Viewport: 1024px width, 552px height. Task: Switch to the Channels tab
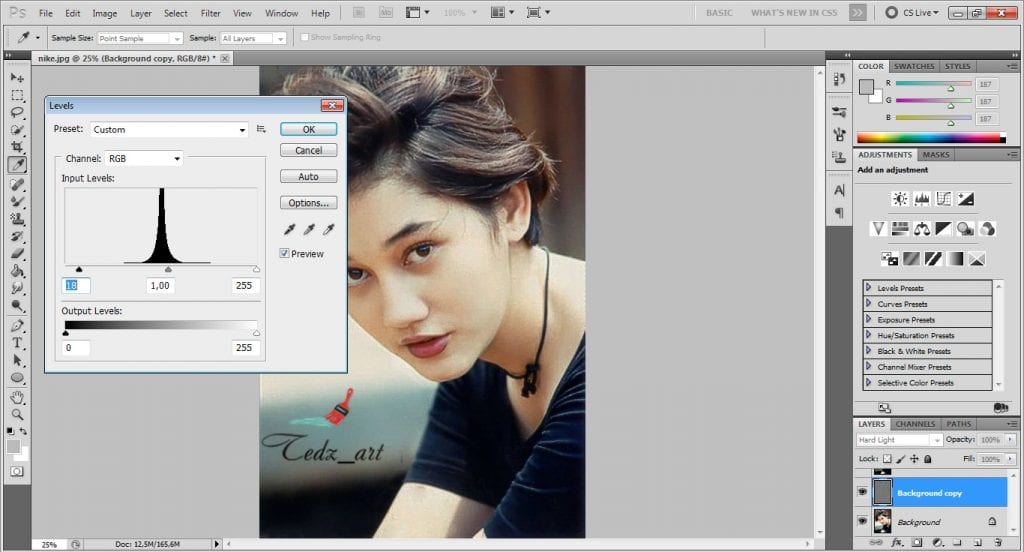coord(915,424)
